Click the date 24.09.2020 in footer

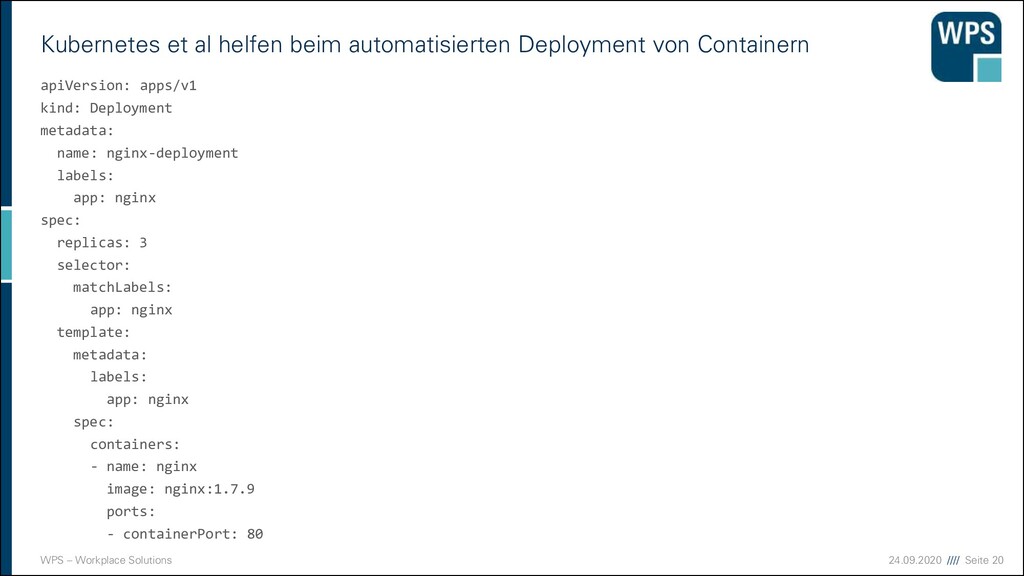tap(914, 560)
